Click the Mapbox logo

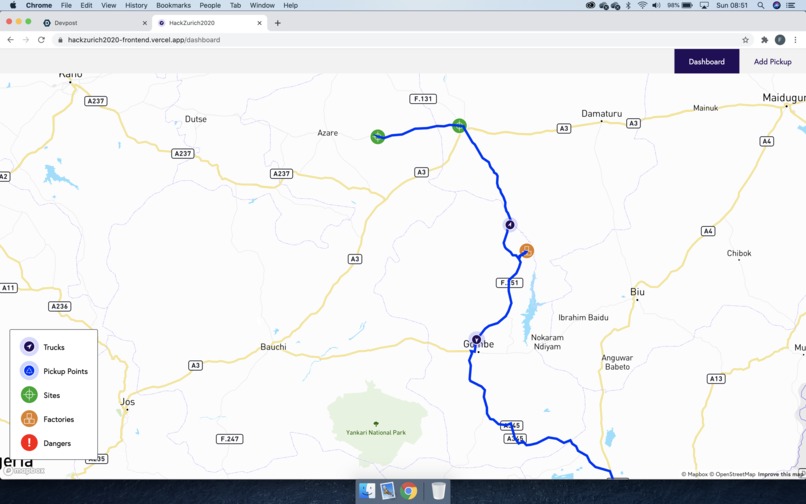point(25,470)
